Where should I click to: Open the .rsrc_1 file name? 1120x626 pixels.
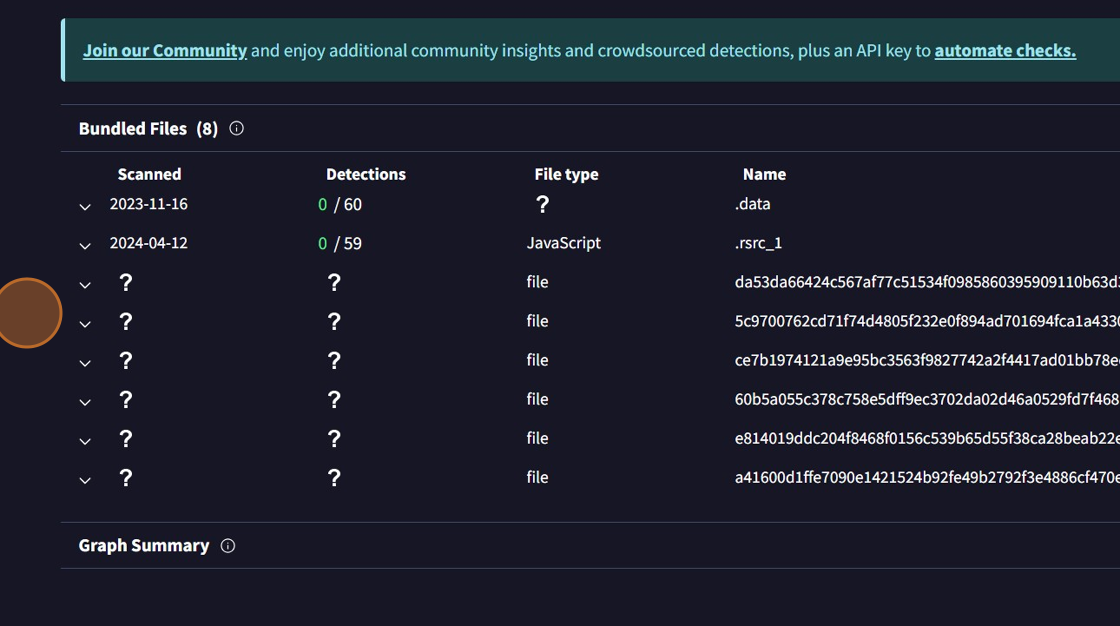[758, 243]
